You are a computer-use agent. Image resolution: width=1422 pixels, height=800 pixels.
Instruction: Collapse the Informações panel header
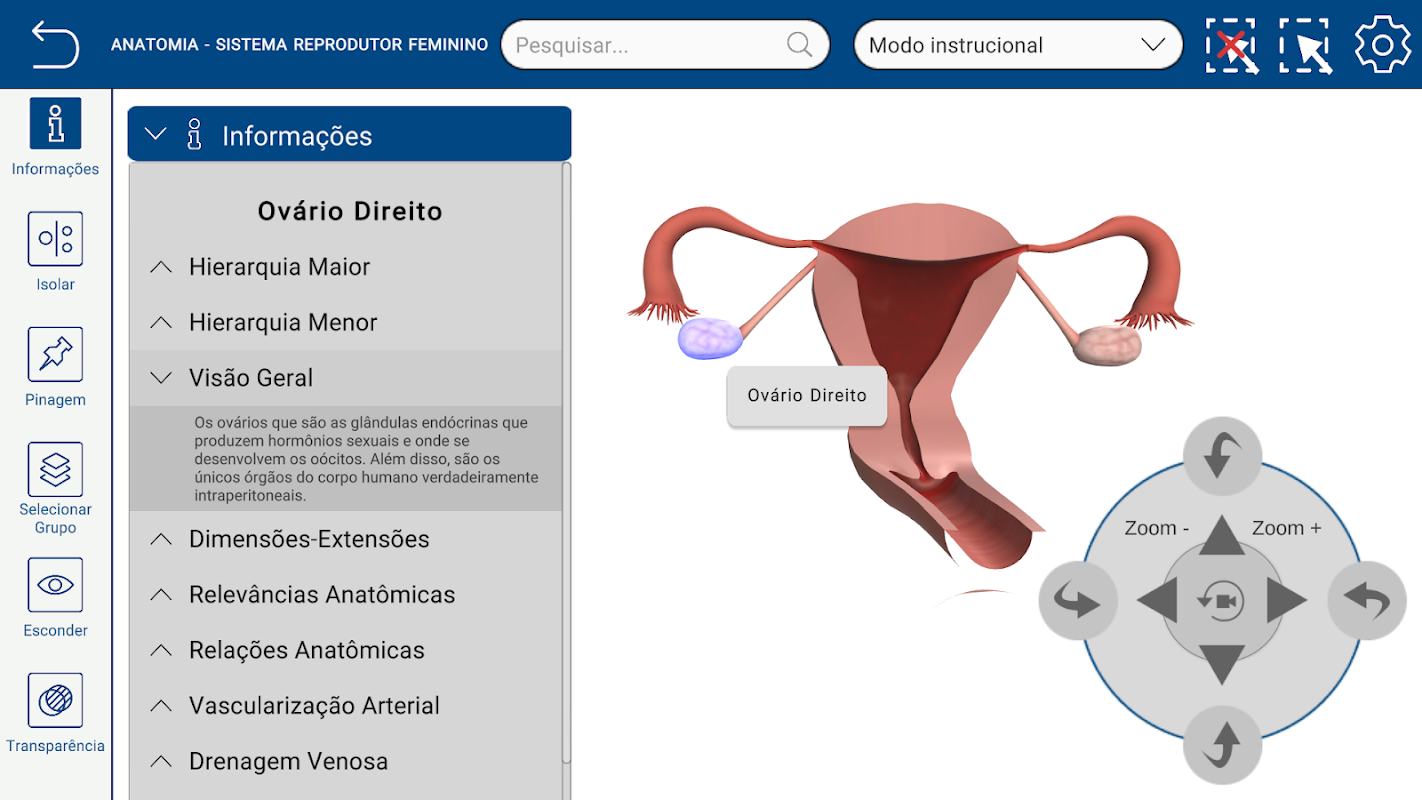(x=349, y=134)
